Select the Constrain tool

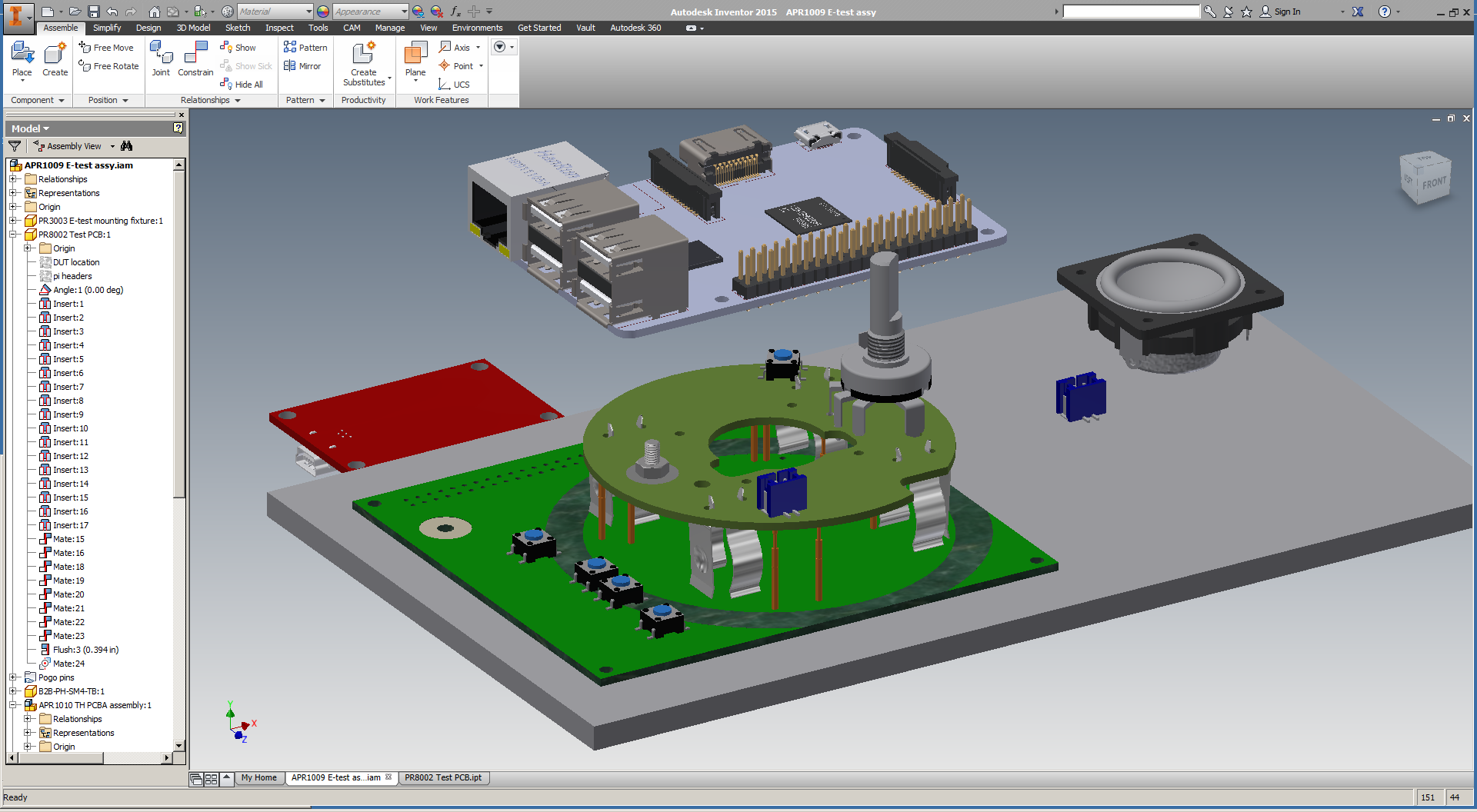tap(195, 59)
